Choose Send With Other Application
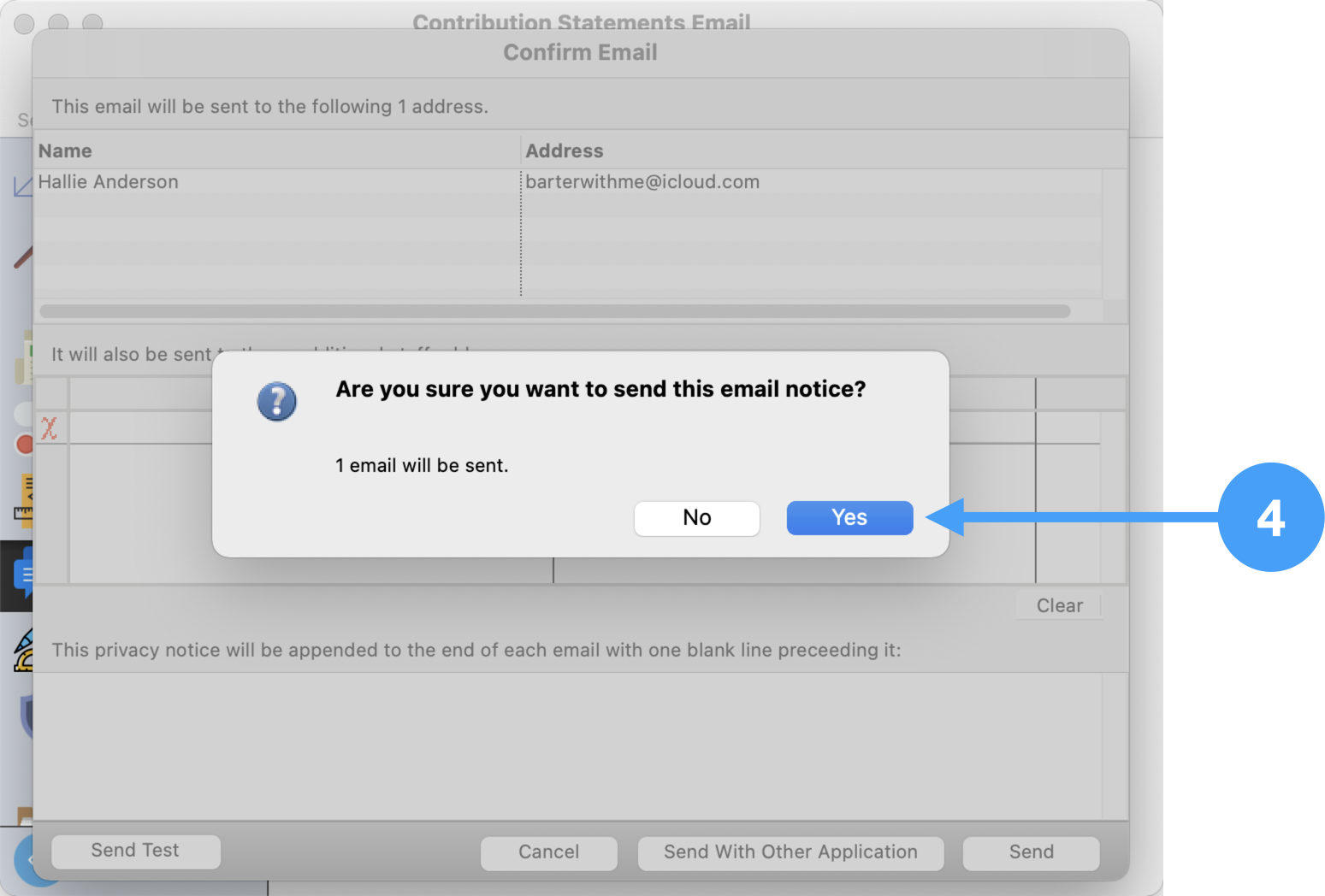 tap(791, 852)
